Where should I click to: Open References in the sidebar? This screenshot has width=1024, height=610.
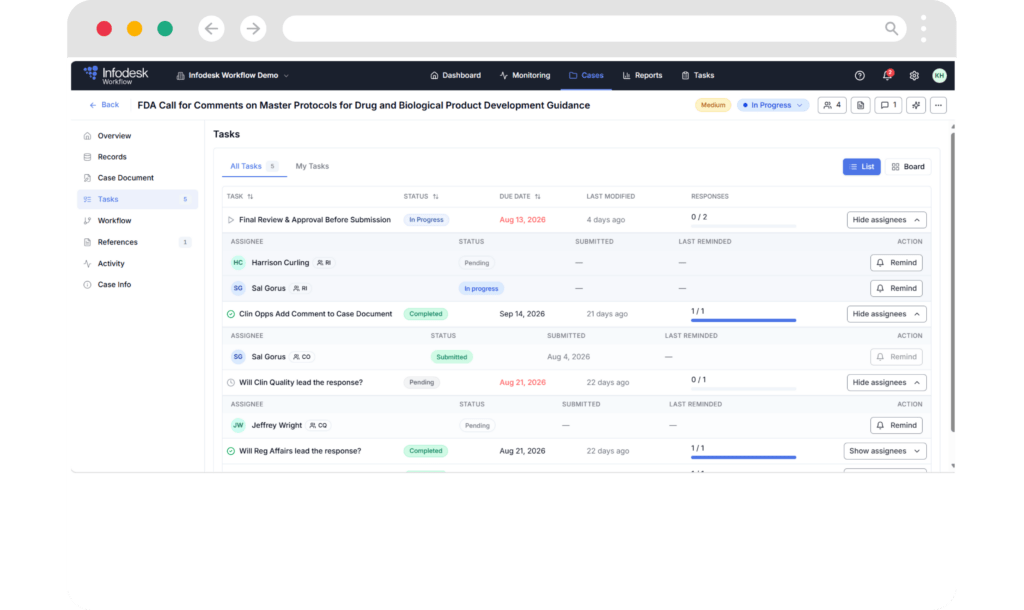(137, 242)
